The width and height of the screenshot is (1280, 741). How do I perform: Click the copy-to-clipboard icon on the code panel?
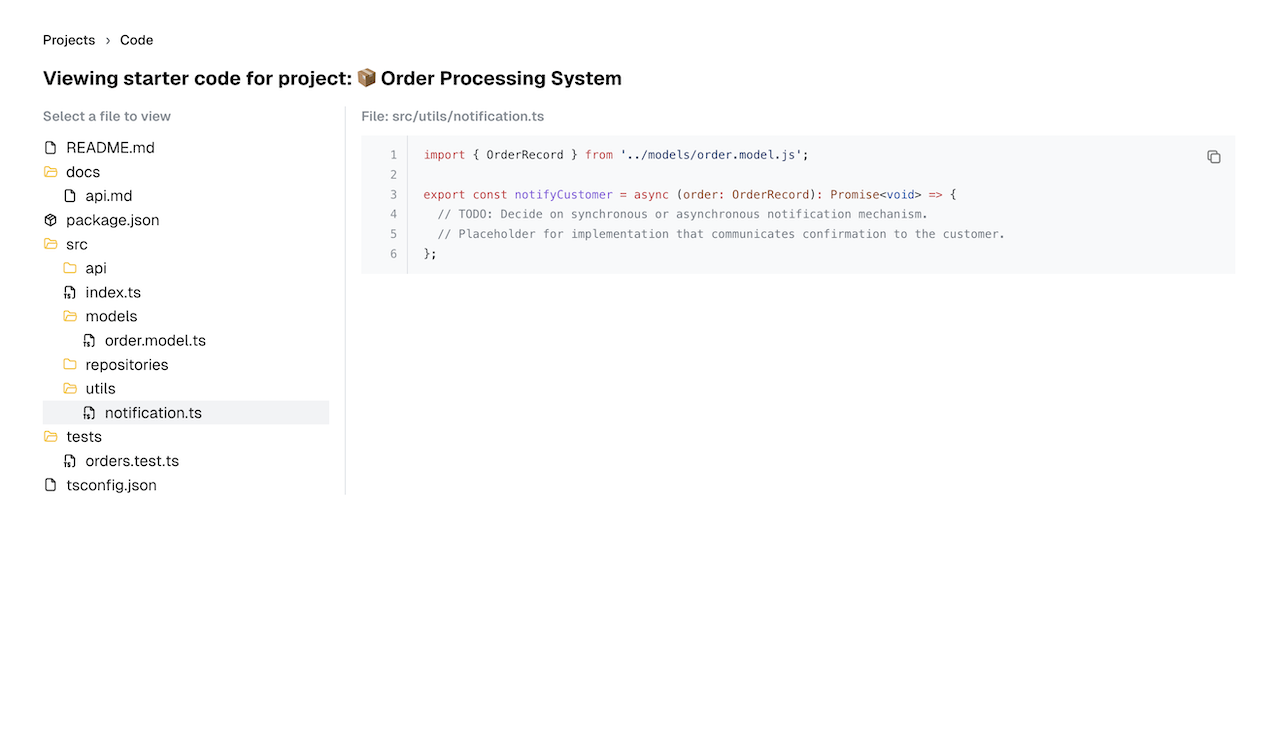[x=1213, y=157]
